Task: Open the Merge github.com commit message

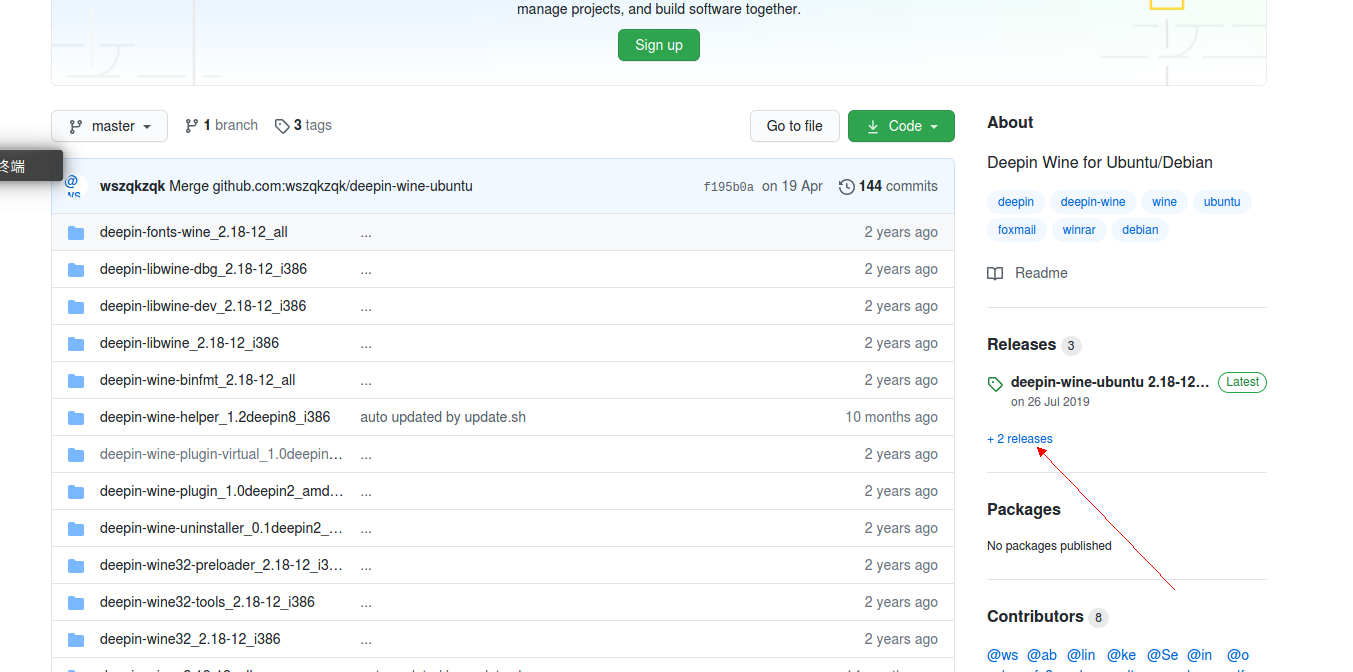Action: (321, 186)
